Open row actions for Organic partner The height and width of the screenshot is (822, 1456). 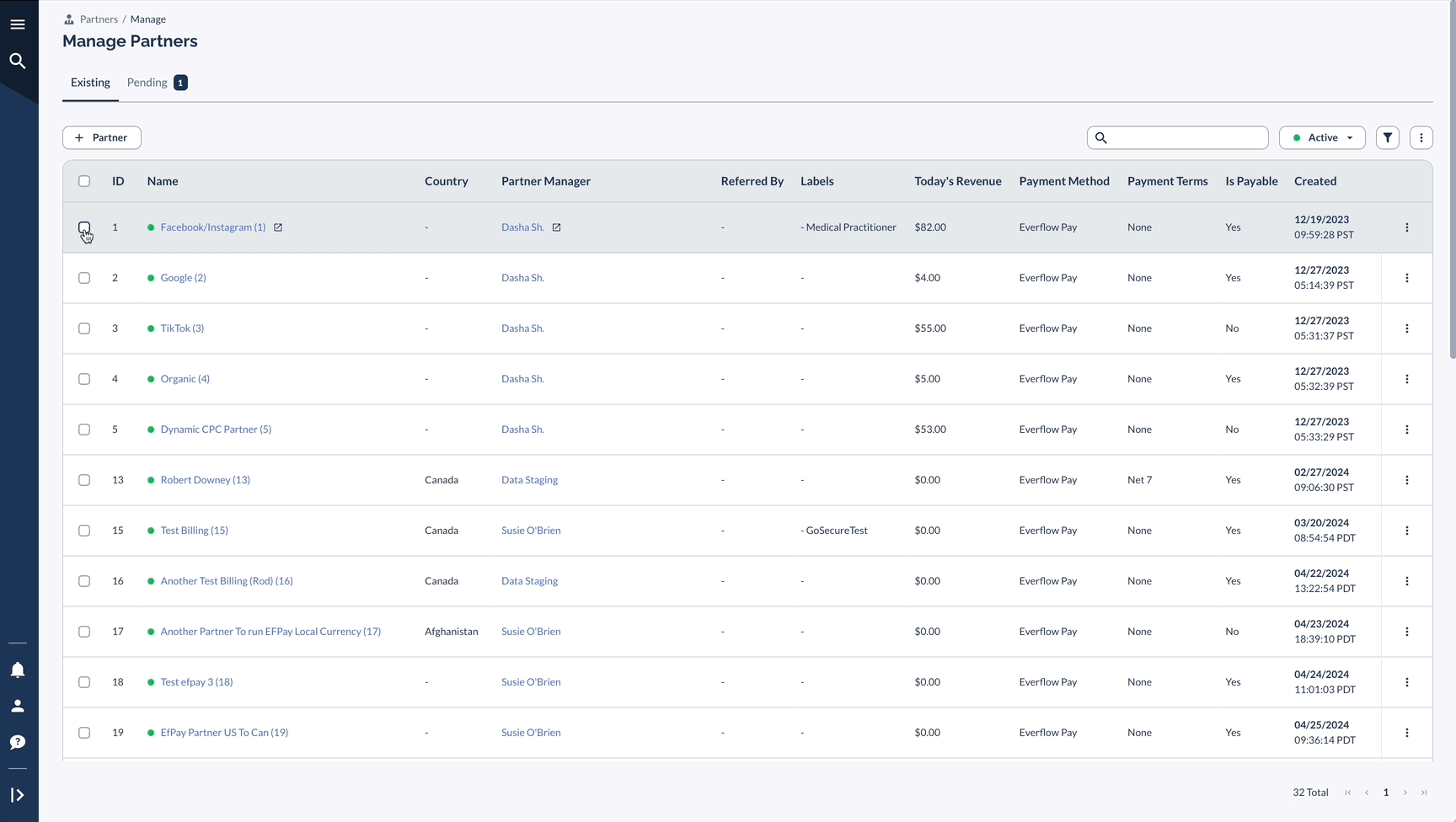[x=1407, y=379]
